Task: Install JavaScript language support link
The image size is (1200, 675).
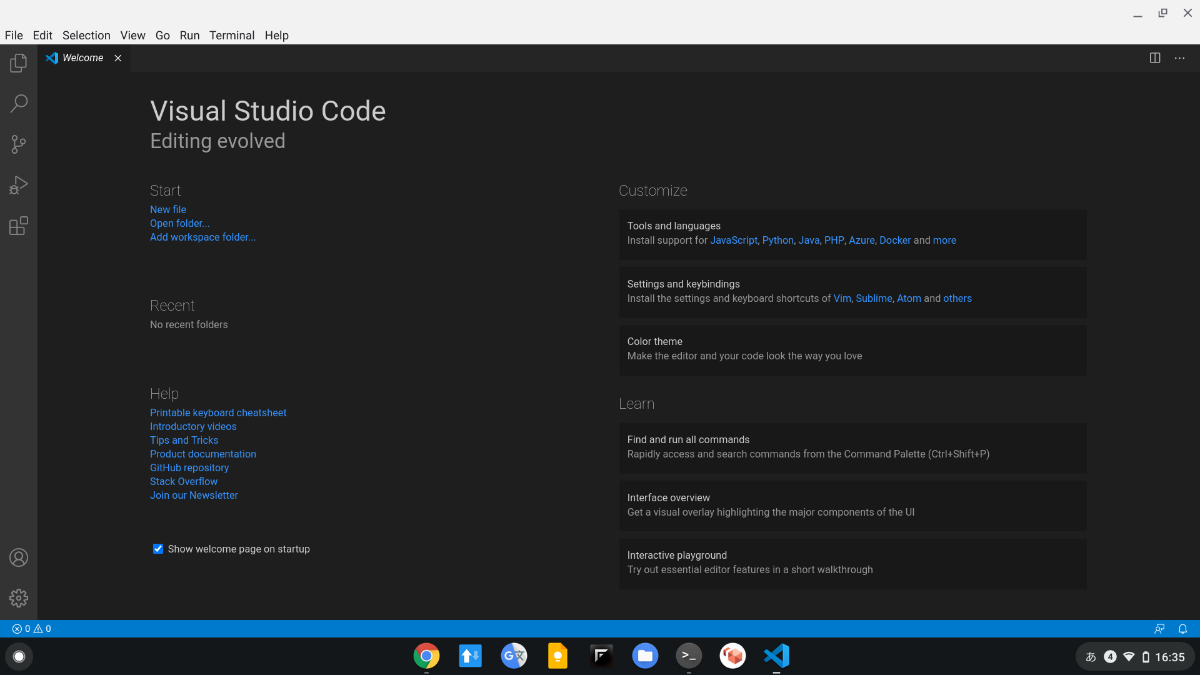Action: [734, 241]
